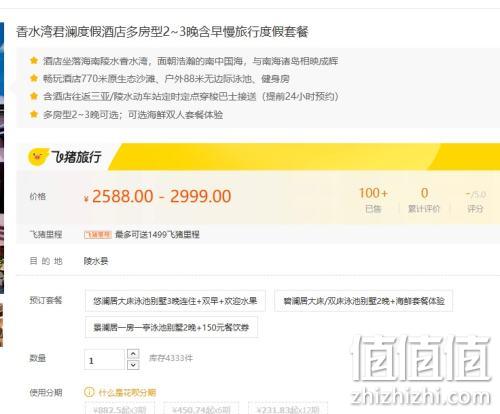Viewport: 500px width, 414px height.
Task: Decrease quantity with the down arrow
Action: pos(133,365)
